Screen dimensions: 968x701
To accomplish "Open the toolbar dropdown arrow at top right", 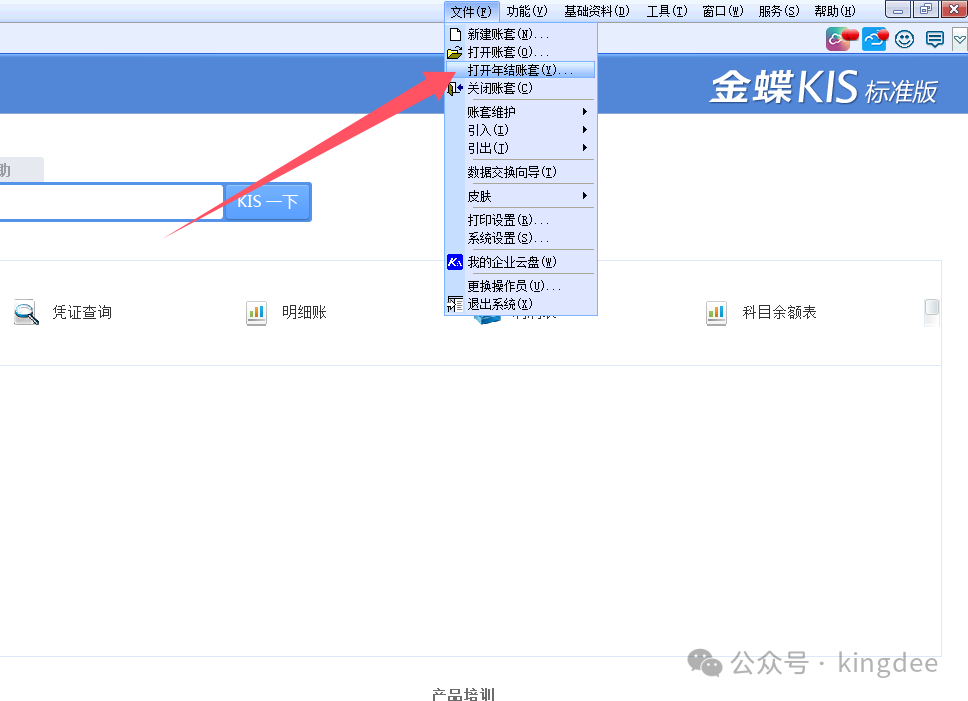I will point(960,40).
